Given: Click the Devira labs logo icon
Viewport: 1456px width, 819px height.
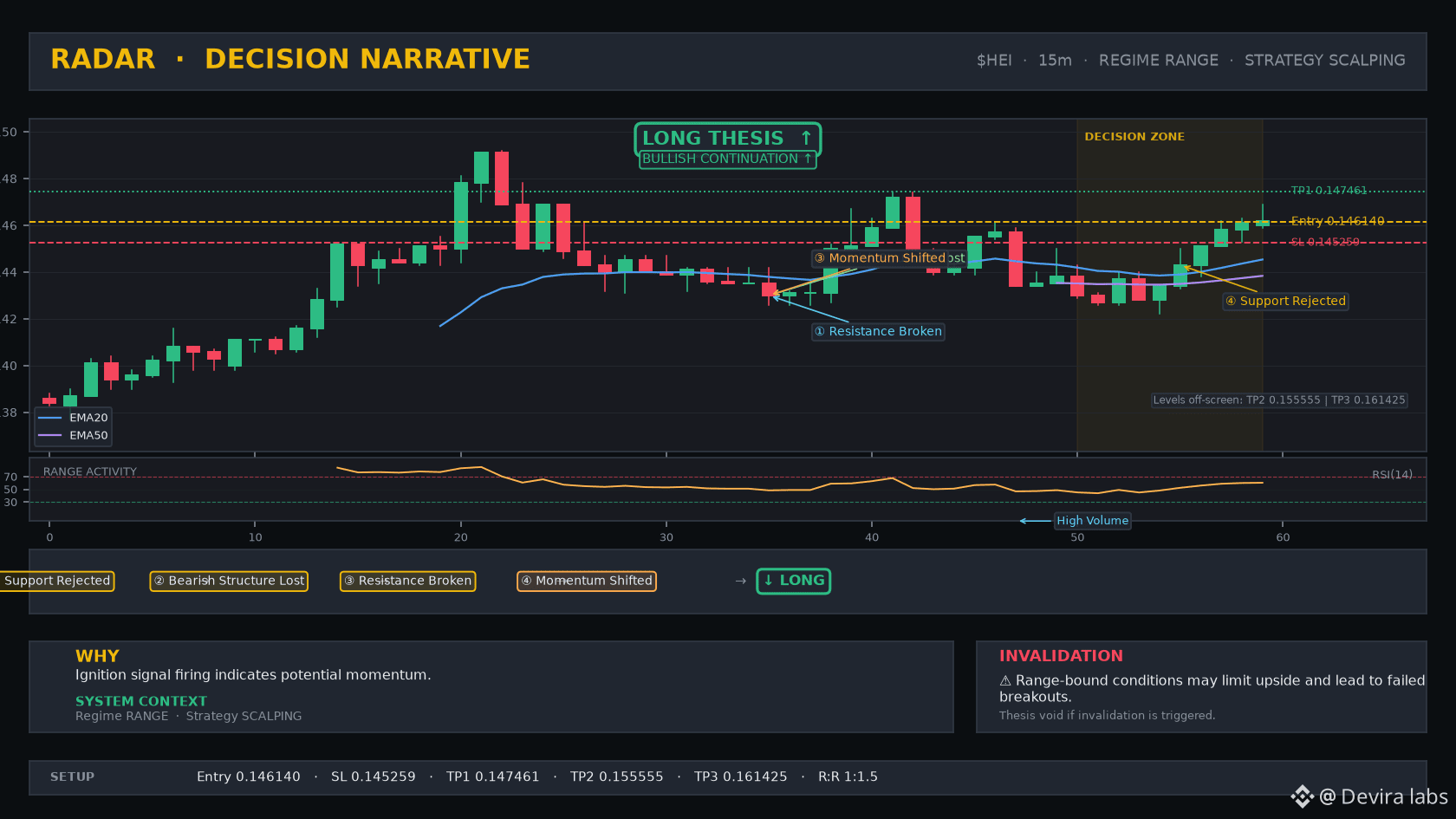Looking at the screenshot, I should (x=1302, y=796).
